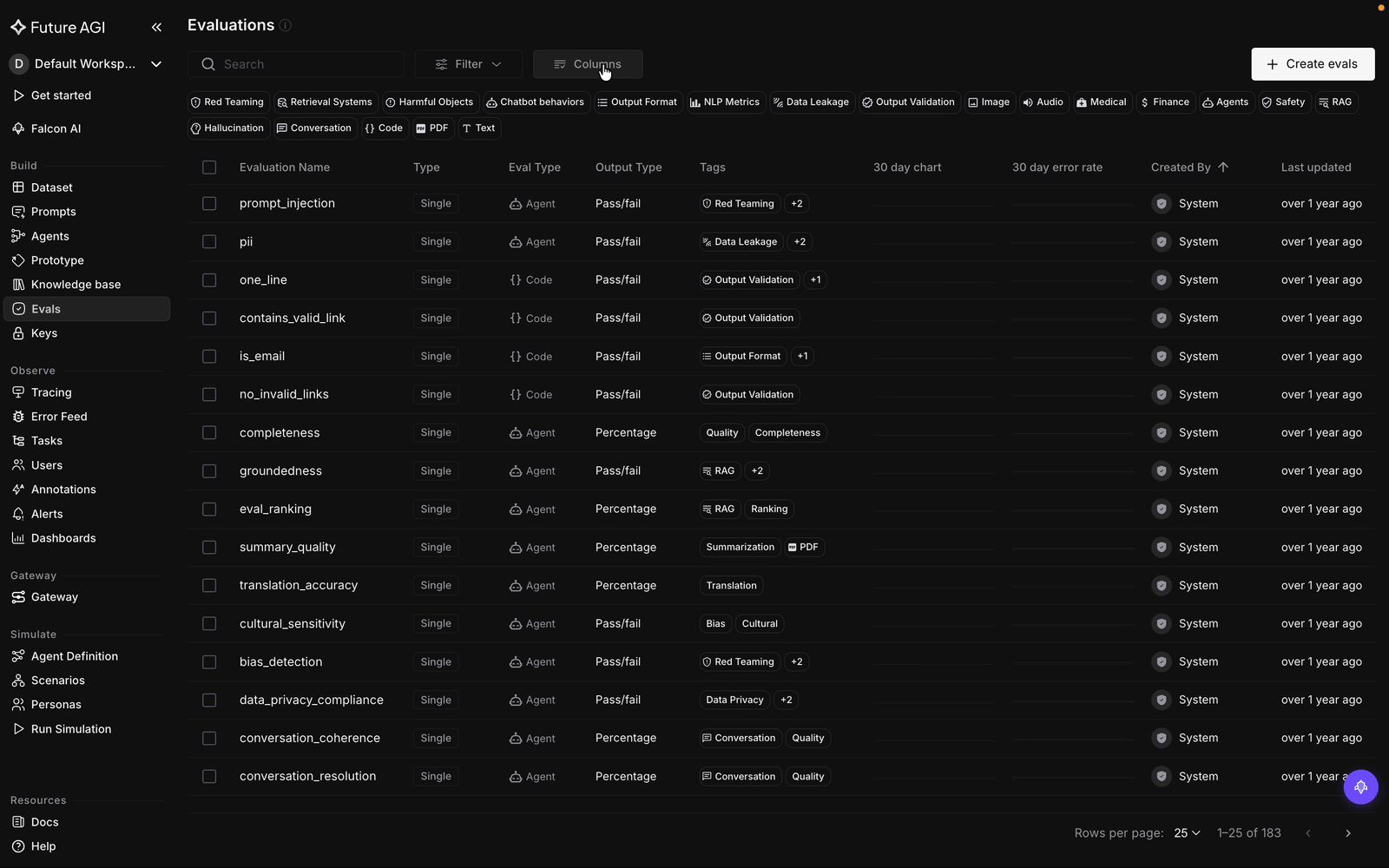
Task: Go to next page of results
Action: click(1348, 833)
